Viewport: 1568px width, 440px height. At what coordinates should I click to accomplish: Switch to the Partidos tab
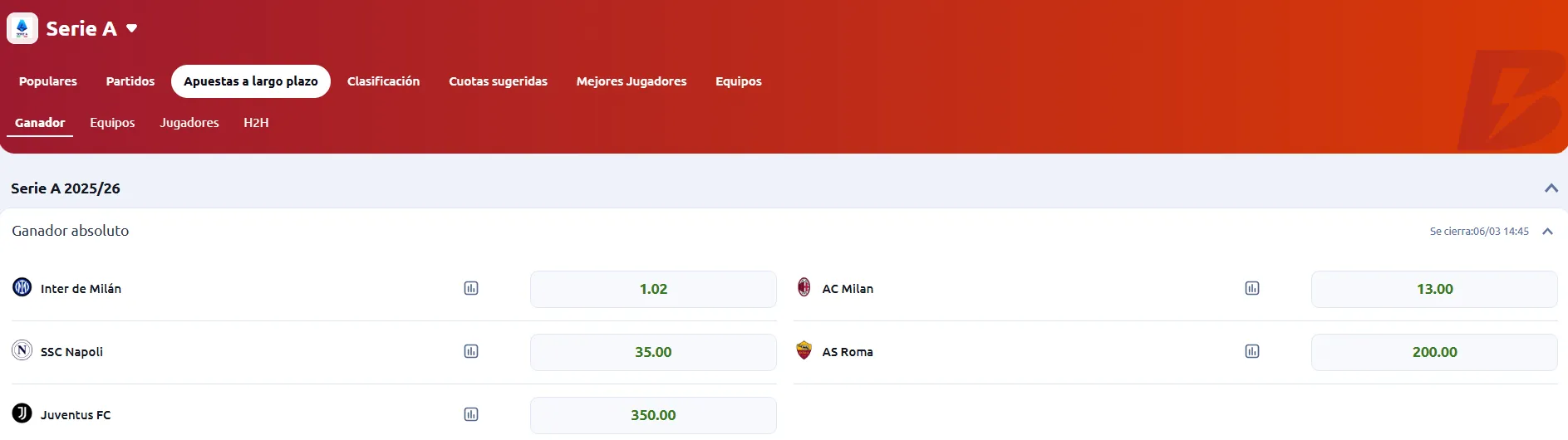(130, 81)
